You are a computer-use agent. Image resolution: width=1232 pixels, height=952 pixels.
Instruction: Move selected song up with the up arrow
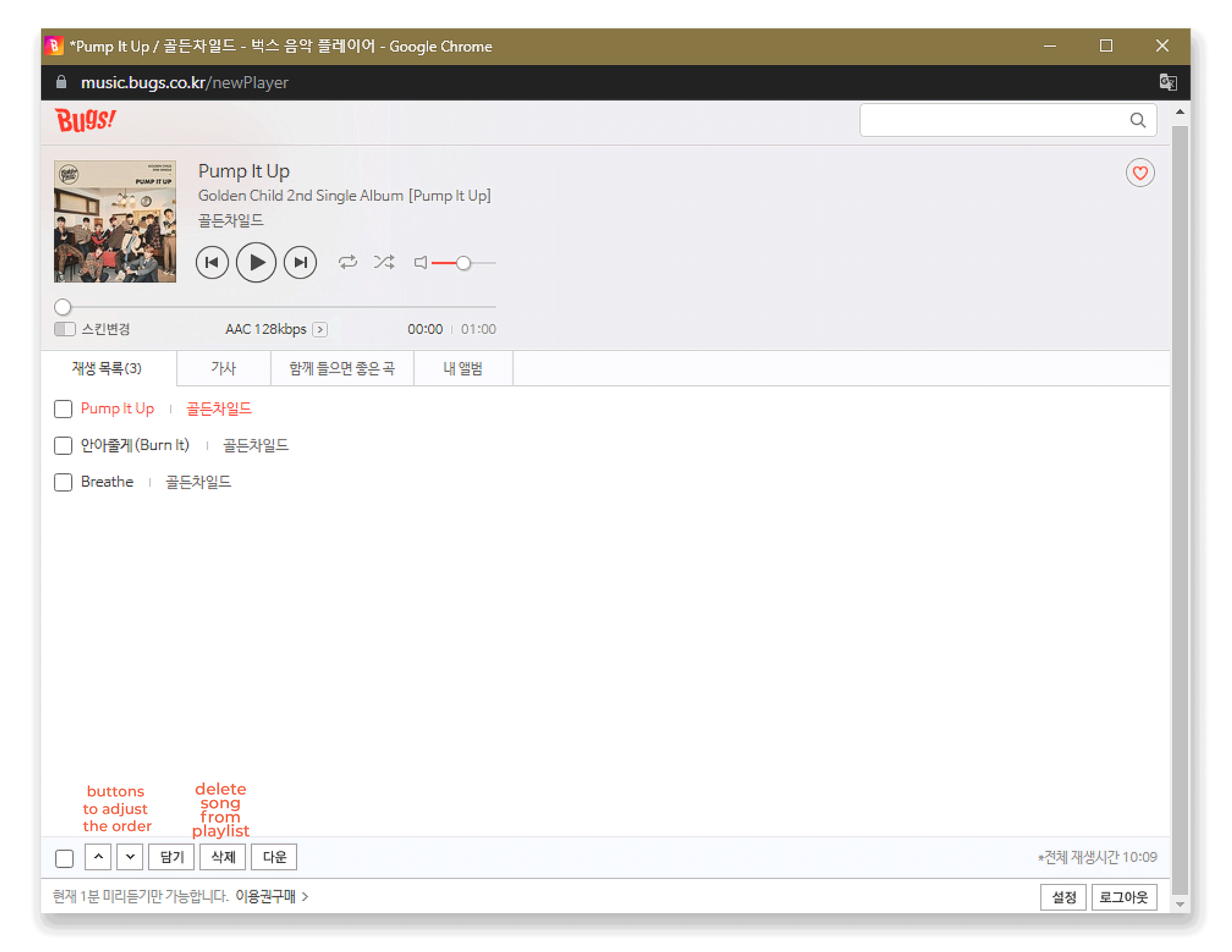pyautogui.click(x=98, y=857)
